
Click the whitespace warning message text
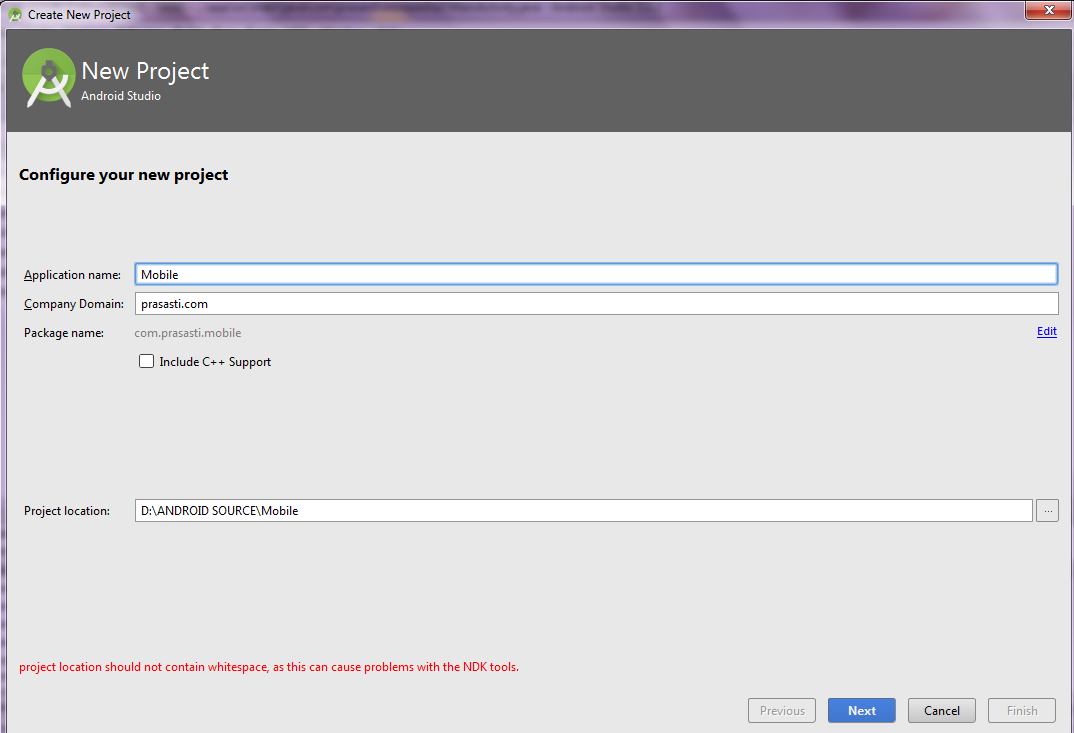pos(268,666)
